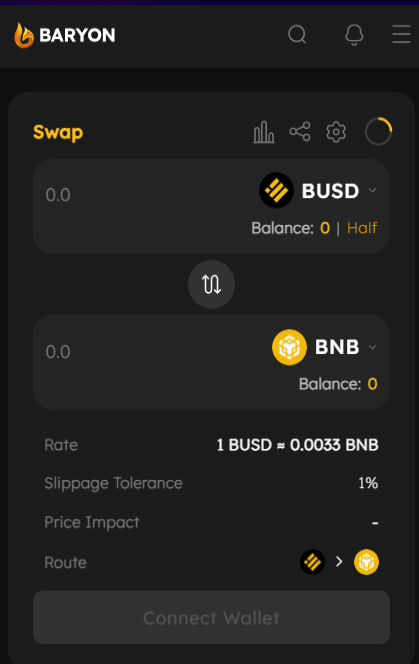Click the share swap icon

pos(300,132)
